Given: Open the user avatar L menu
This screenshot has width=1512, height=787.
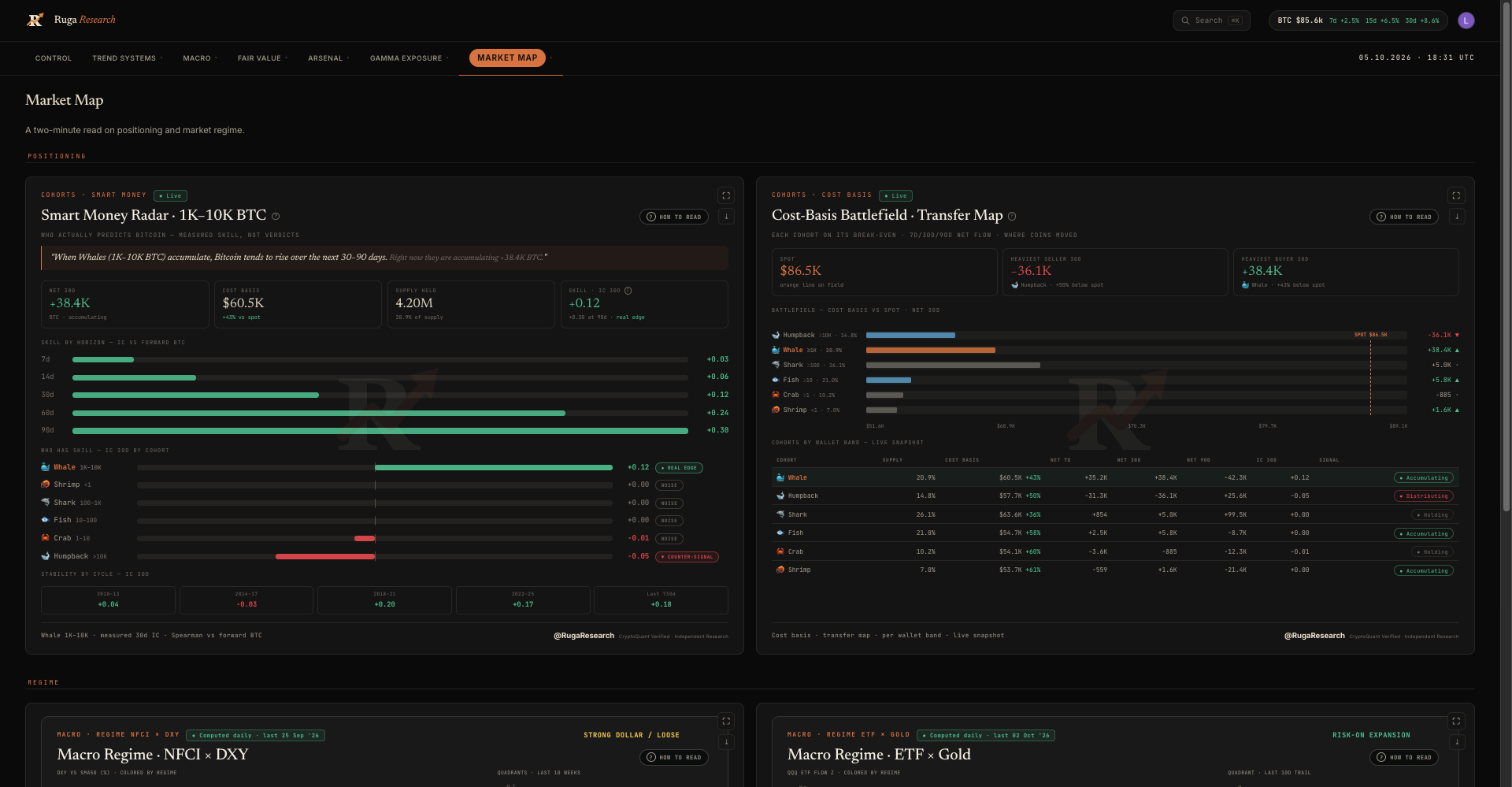Looking at the screenshot, I should (x=1466, y=20).
